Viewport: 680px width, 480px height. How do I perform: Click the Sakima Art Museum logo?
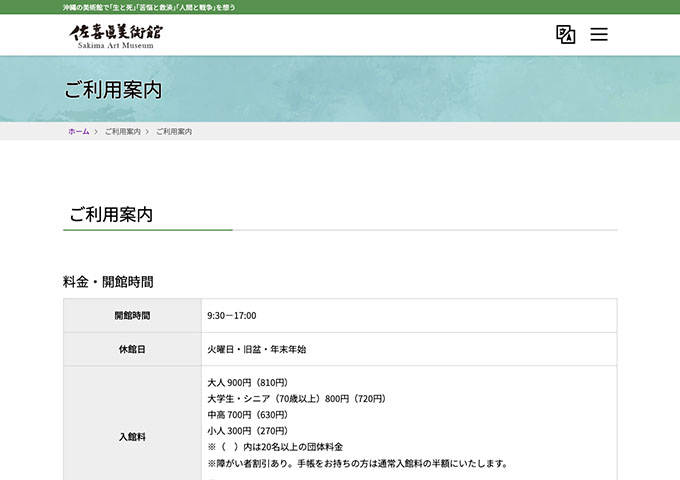pos(116,36)
